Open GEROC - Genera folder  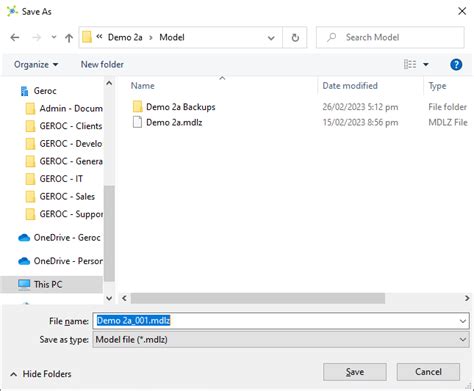[x=71, y=161]
